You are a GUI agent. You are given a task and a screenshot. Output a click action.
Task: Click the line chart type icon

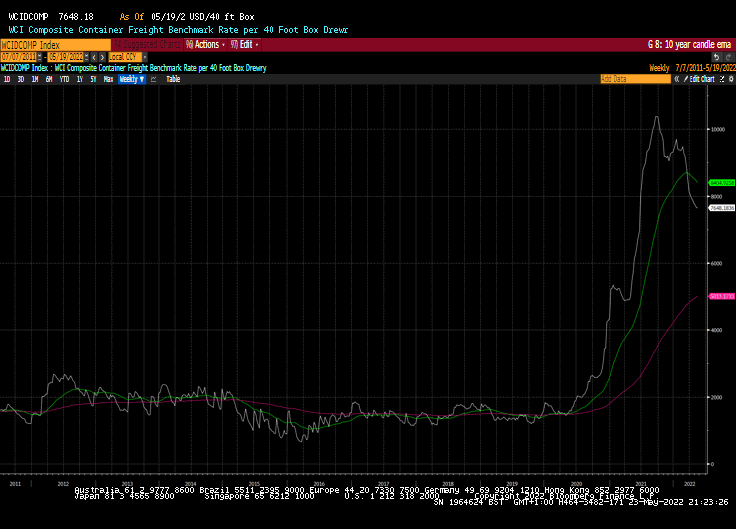click(153, 78)
